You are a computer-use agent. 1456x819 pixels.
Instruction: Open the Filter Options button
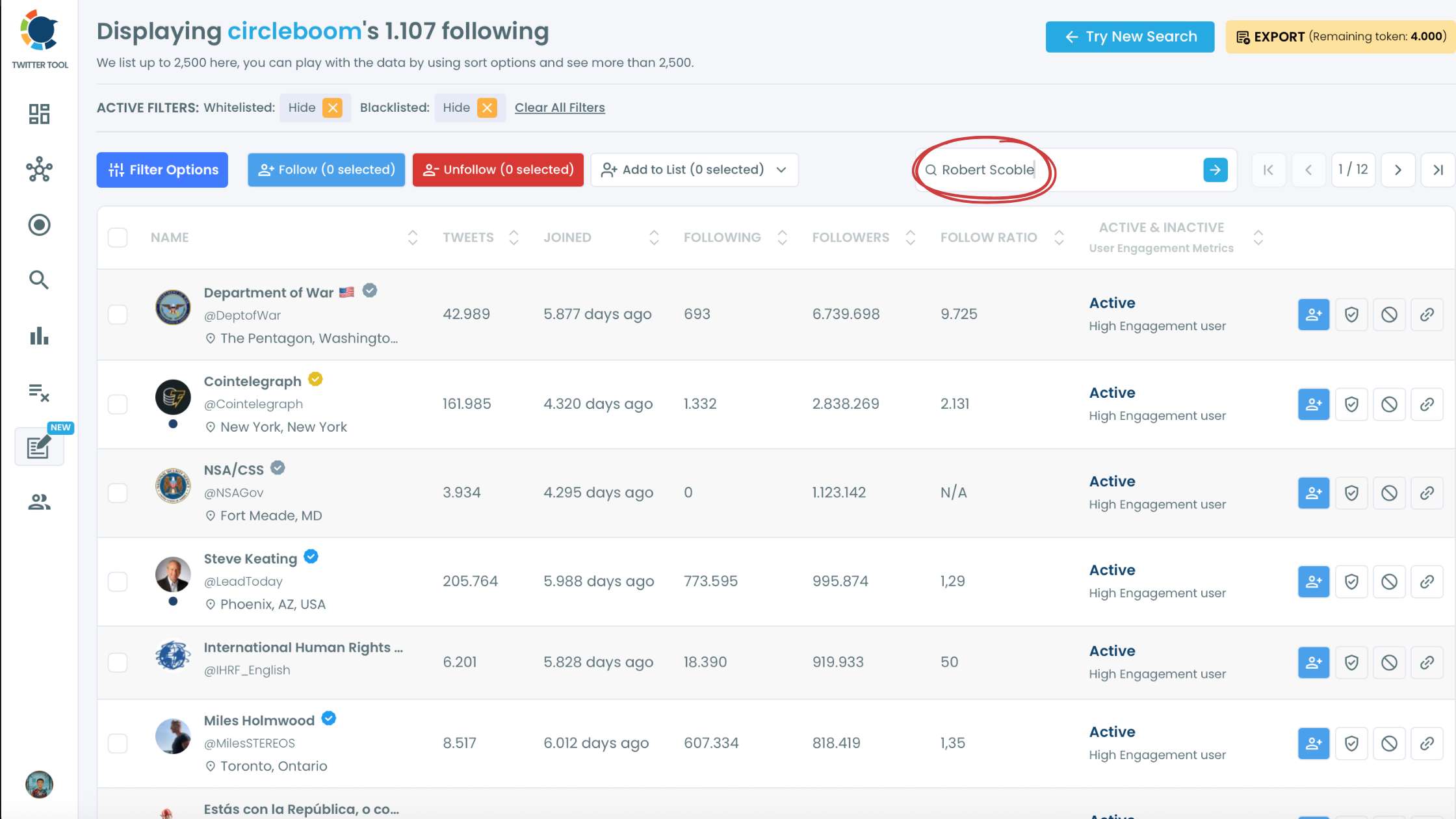[x=162, y=170]
